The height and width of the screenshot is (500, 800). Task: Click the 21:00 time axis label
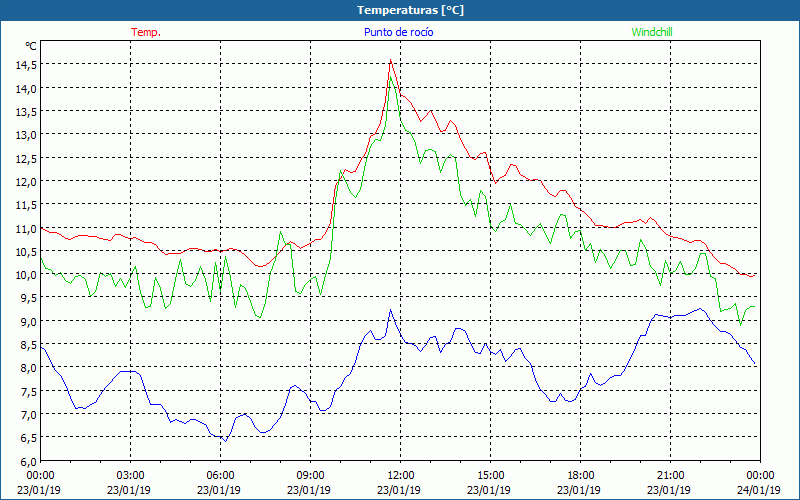coord(670,475)
